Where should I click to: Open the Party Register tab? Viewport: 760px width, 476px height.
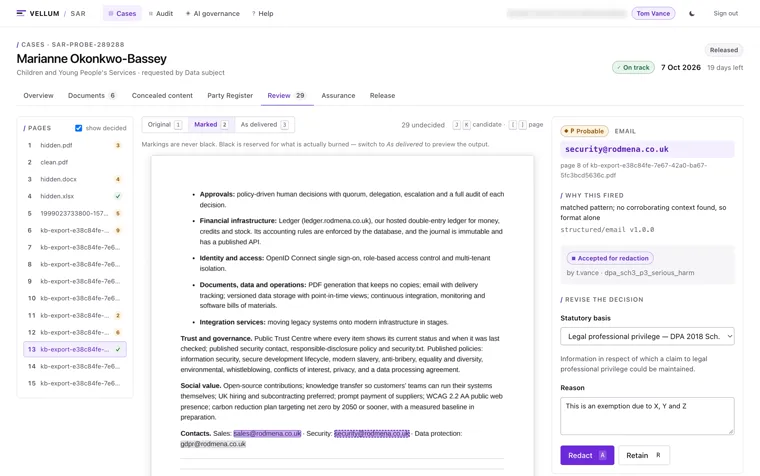click(x=230, y=95)
